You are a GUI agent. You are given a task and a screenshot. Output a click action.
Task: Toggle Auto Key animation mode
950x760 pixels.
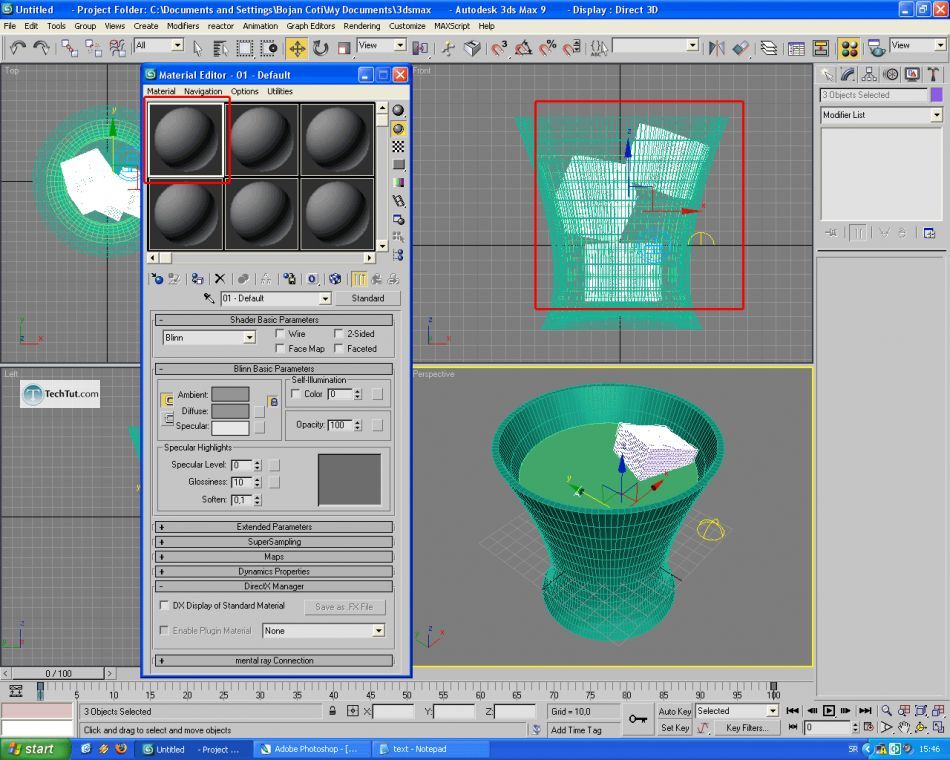click(x=674, y=711)
